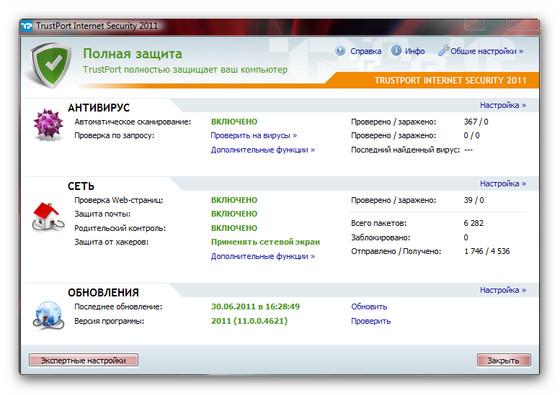Click the TrustPort logo in the title bar
The width and height of the screenshot is (560, 395).
point(27,26)
